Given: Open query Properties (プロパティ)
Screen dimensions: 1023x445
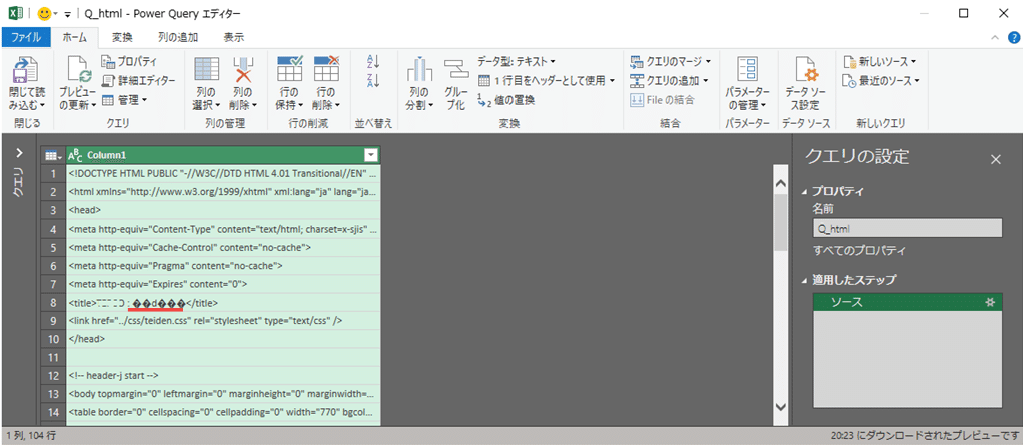Looking at the screenshot, I should 129,62.
